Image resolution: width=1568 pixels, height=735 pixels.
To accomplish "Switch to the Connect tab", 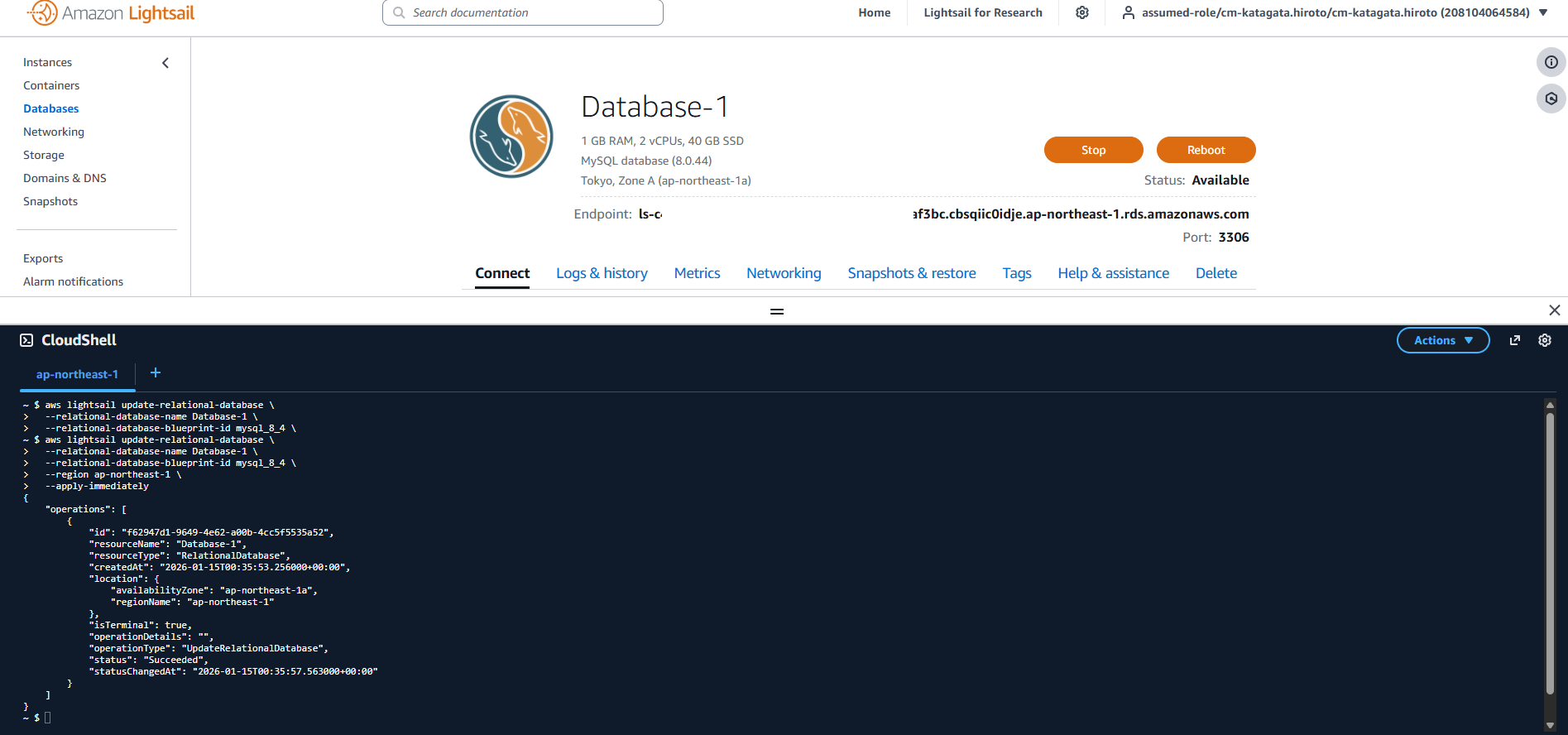I will click(x=502, y=273).
